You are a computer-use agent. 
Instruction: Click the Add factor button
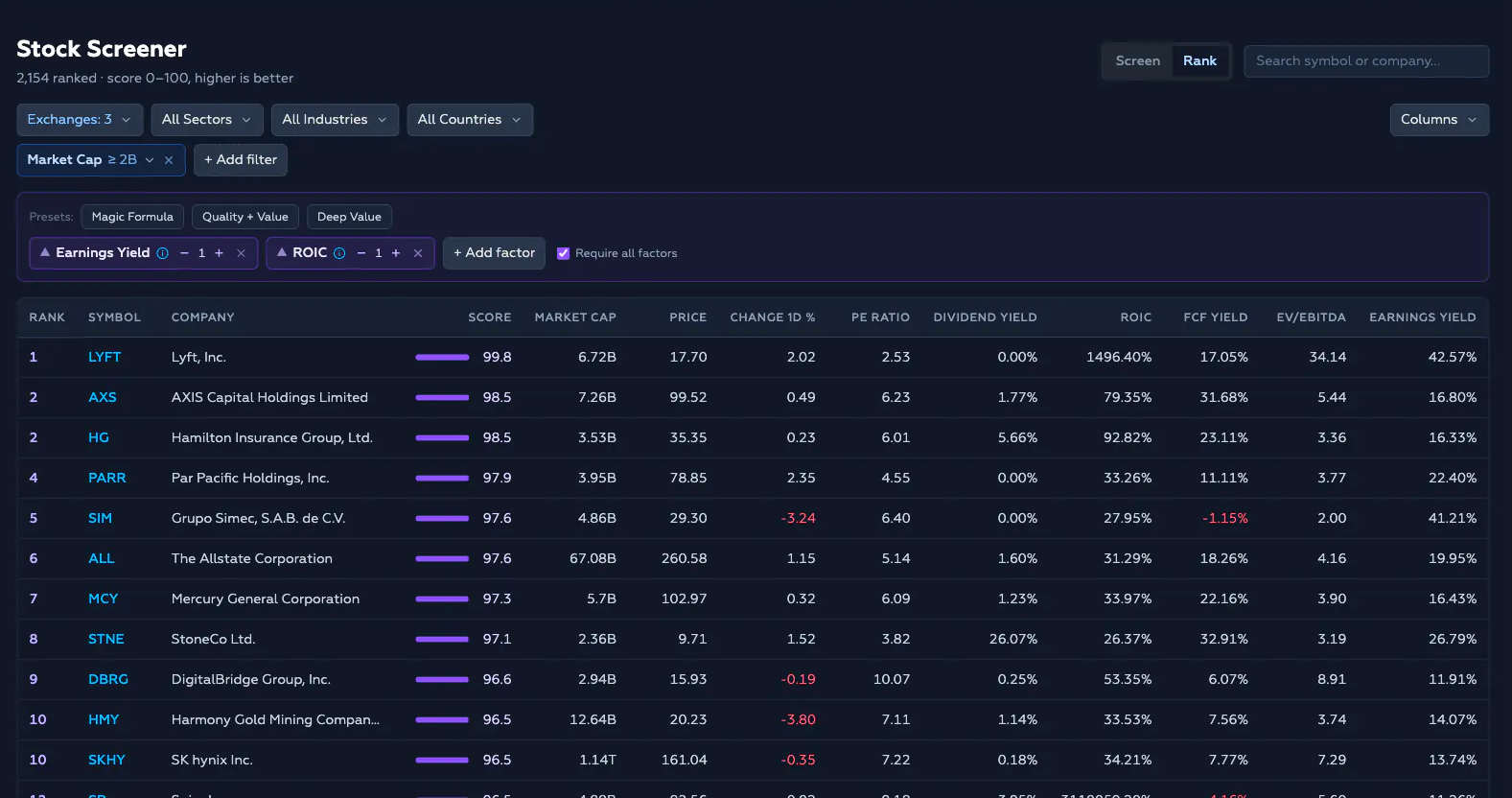tap(494, 253)
